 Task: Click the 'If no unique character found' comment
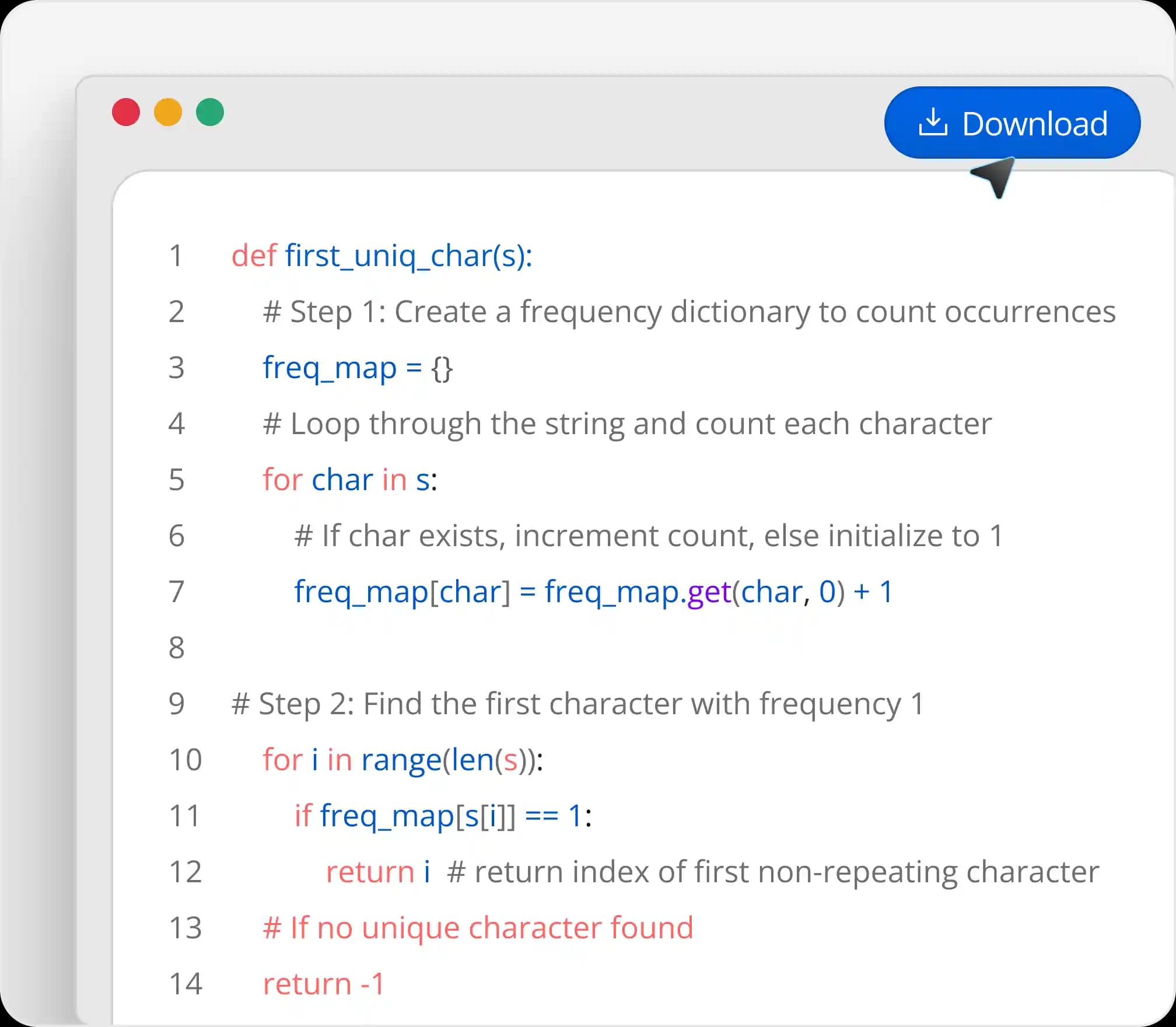coord(477,928)
